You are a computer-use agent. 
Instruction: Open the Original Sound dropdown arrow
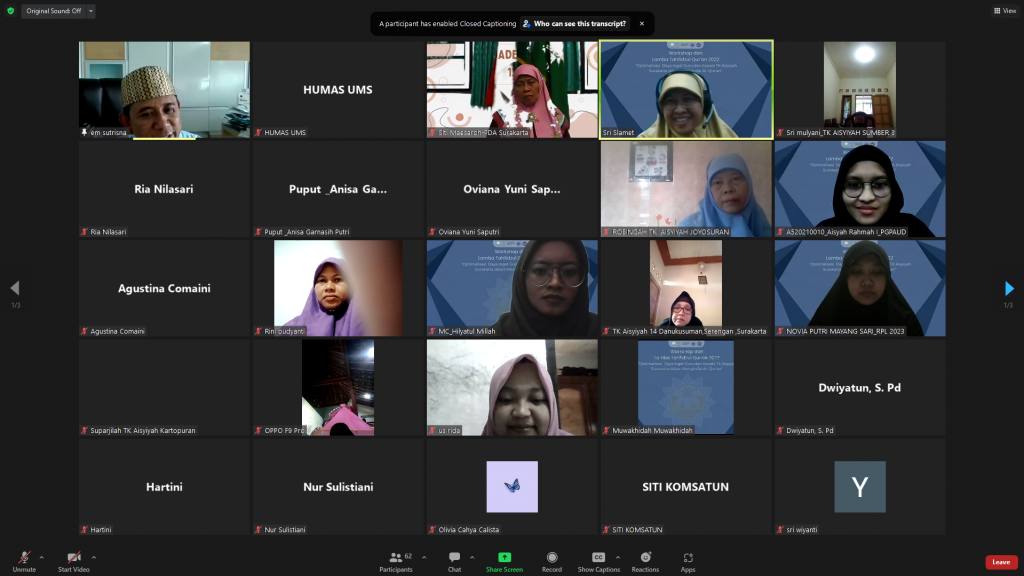pos(90,11)
